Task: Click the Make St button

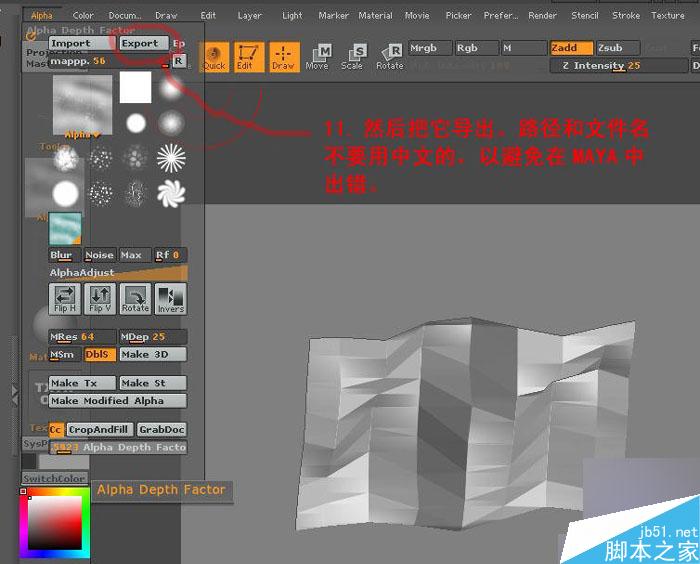Action: point(153,383)
